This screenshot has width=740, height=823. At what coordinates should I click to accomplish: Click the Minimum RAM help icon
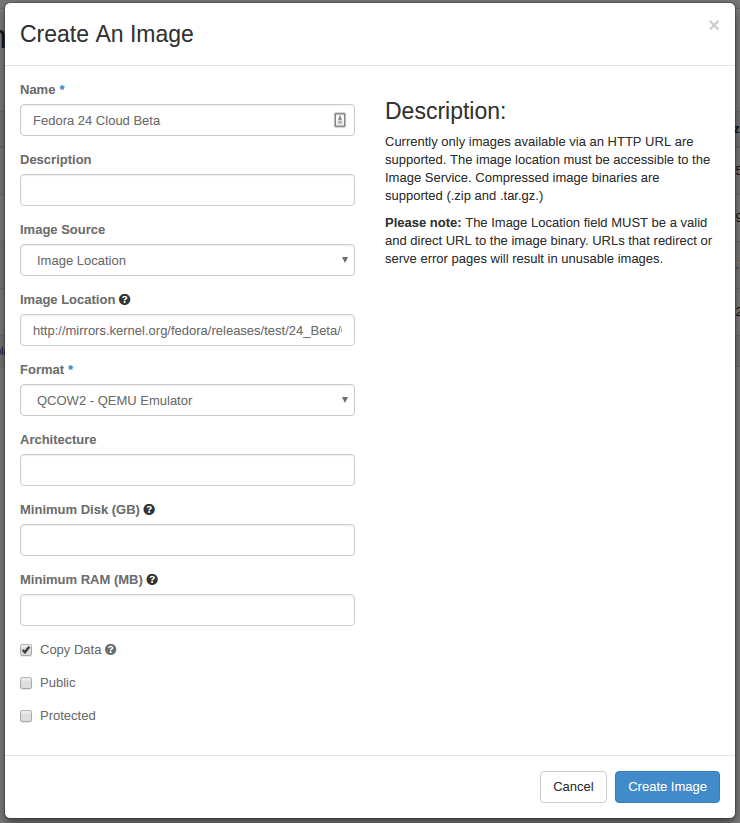point(152,579)
